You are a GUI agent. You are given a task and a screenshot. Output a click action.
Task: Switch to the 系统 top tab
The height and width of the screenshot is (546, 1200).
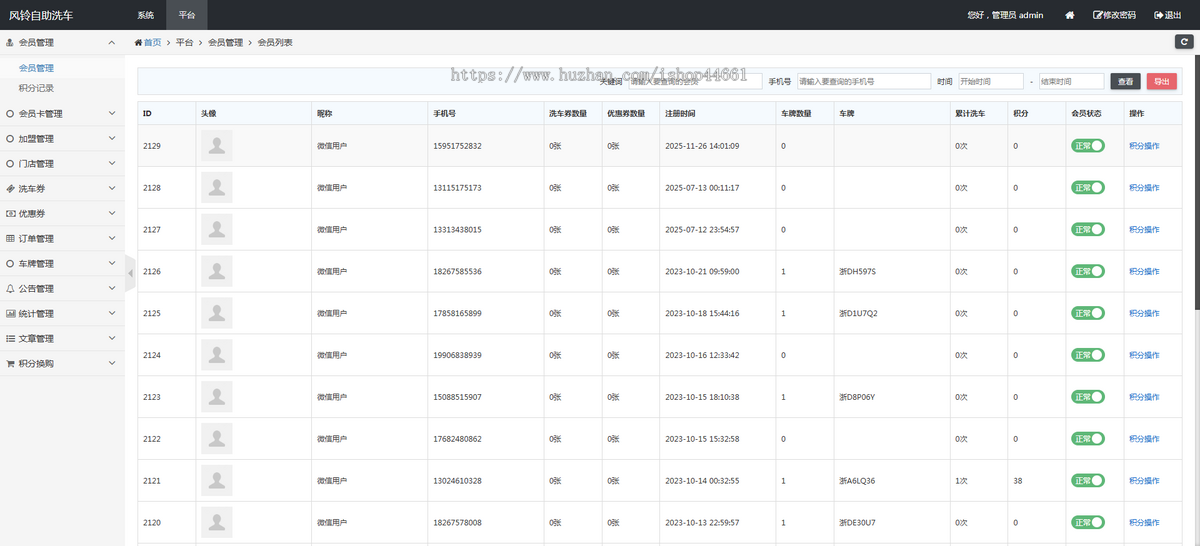point(146,15)
